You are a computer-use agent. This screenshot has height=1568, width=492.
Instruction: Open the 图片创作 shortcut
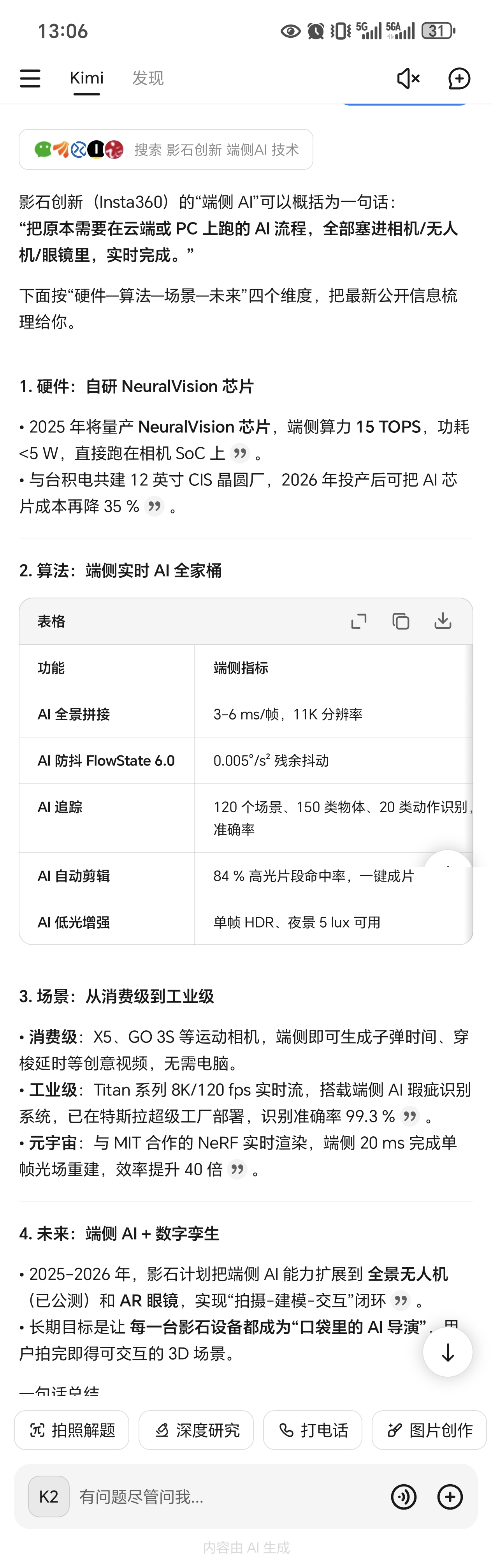(429, 1430)
